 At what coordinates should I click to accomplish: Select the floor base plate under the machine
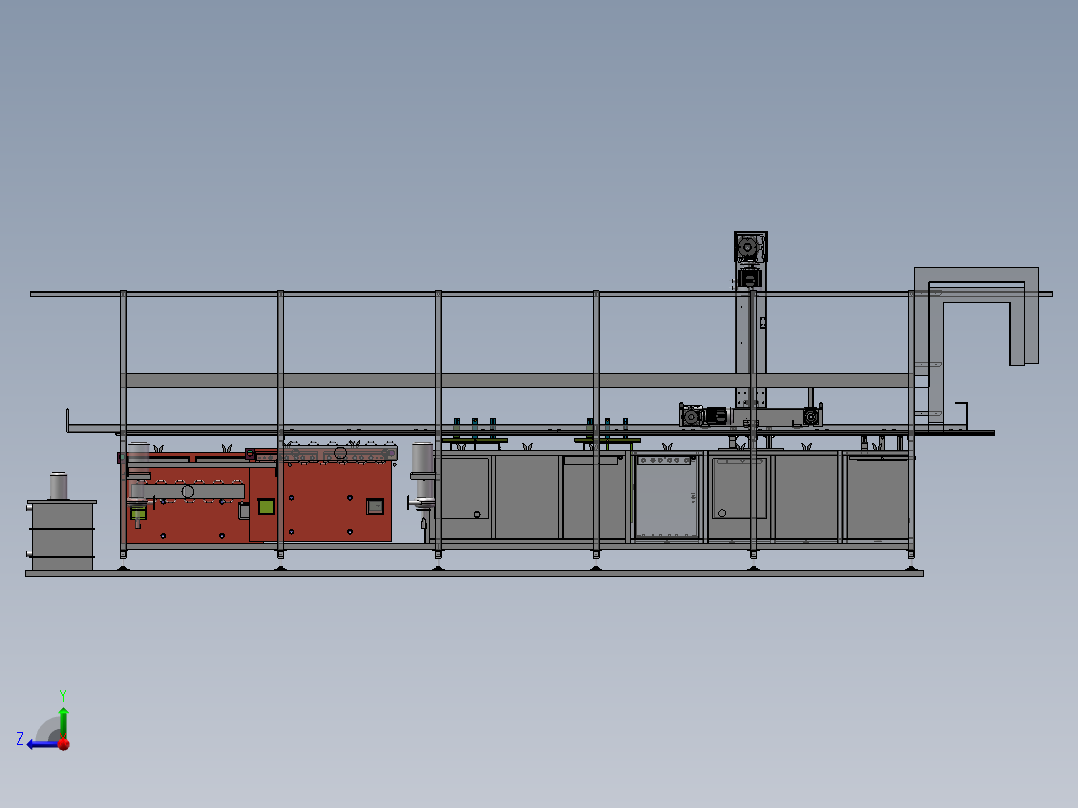coord(474,573)
